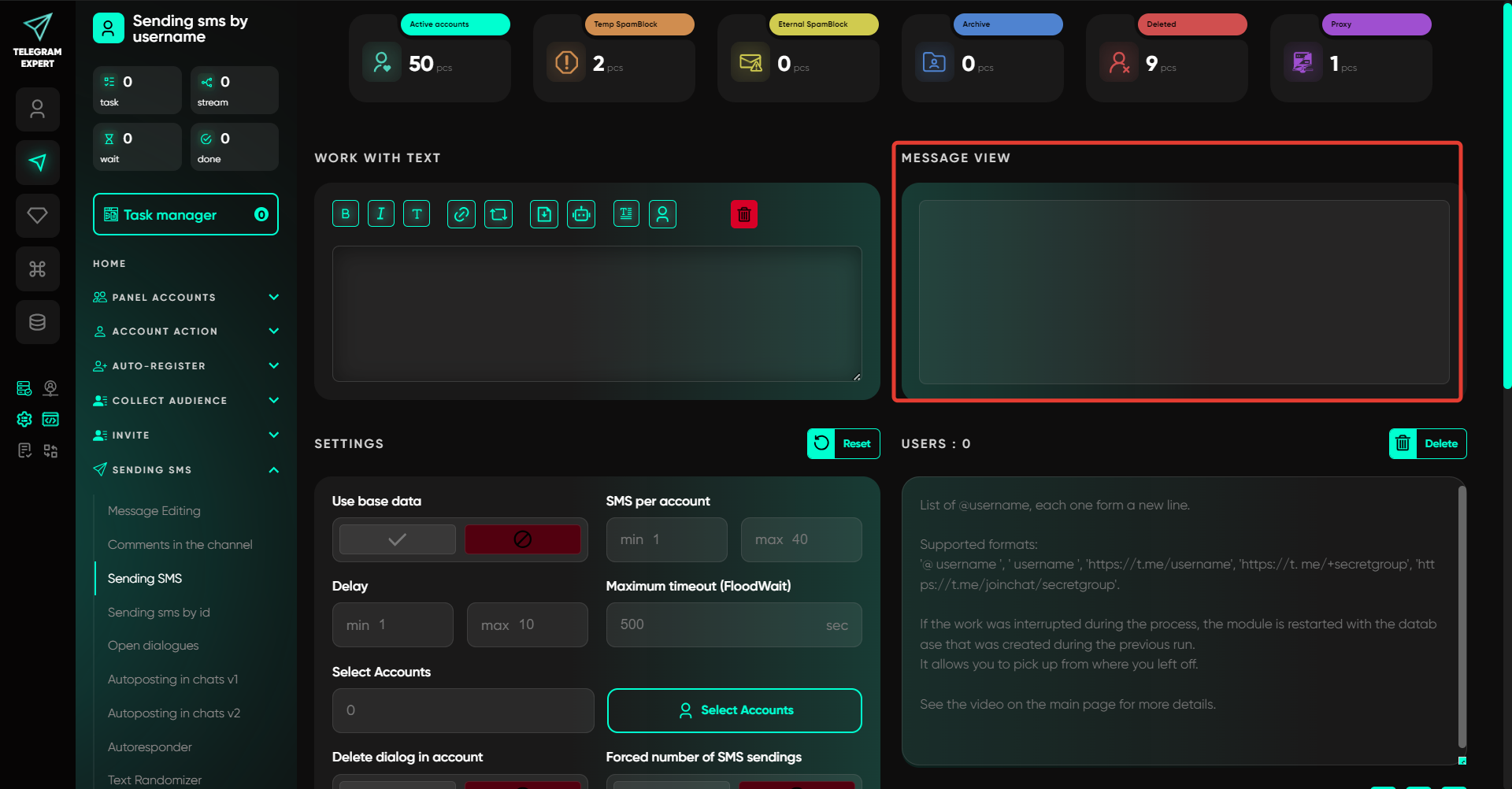The image size is (1512, 789).
Task: Open Sending sms by id page
Action: pyautogui.click(x=159, y=613)
